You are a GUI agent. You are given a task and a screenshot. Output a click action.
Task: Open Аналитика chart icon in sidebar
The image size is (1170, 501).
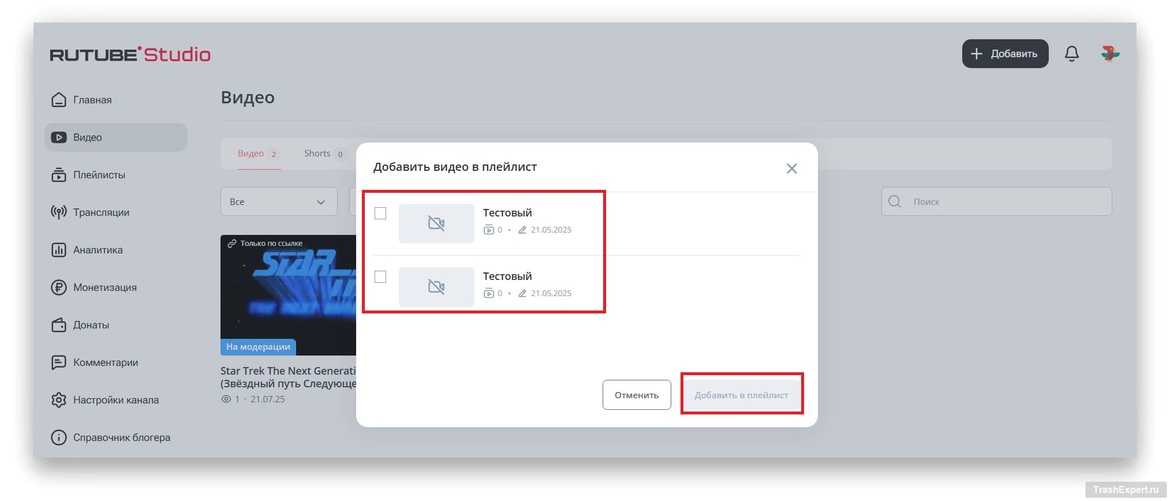pos(59,250)
